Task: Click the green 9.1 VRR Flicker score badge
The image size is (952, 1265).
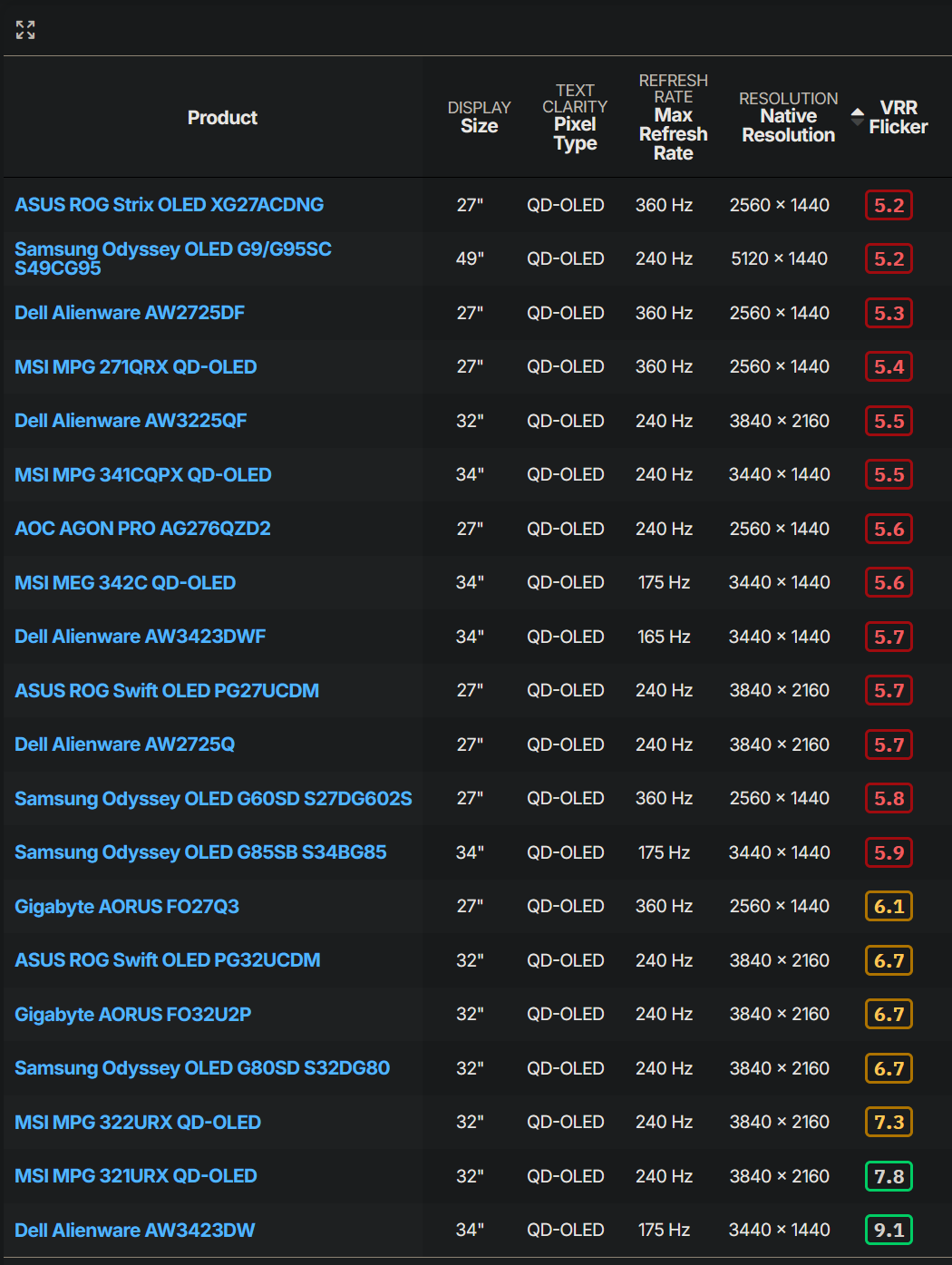Action: pyautogui.click(x=889, y=1230)
